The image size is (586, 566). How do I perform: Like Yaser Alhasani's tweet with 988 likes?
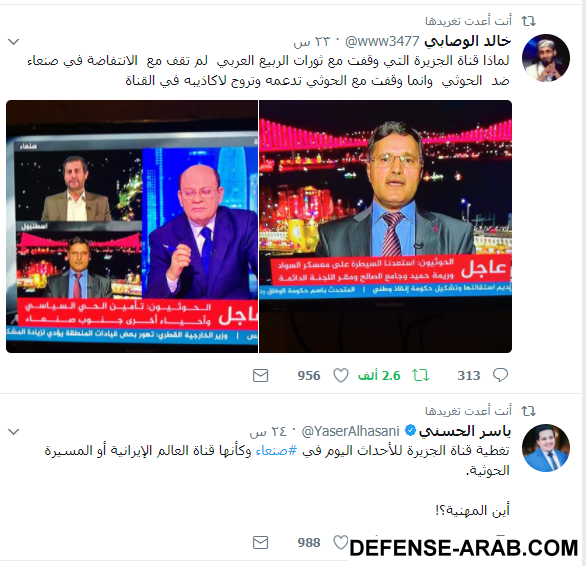[340, 542]
